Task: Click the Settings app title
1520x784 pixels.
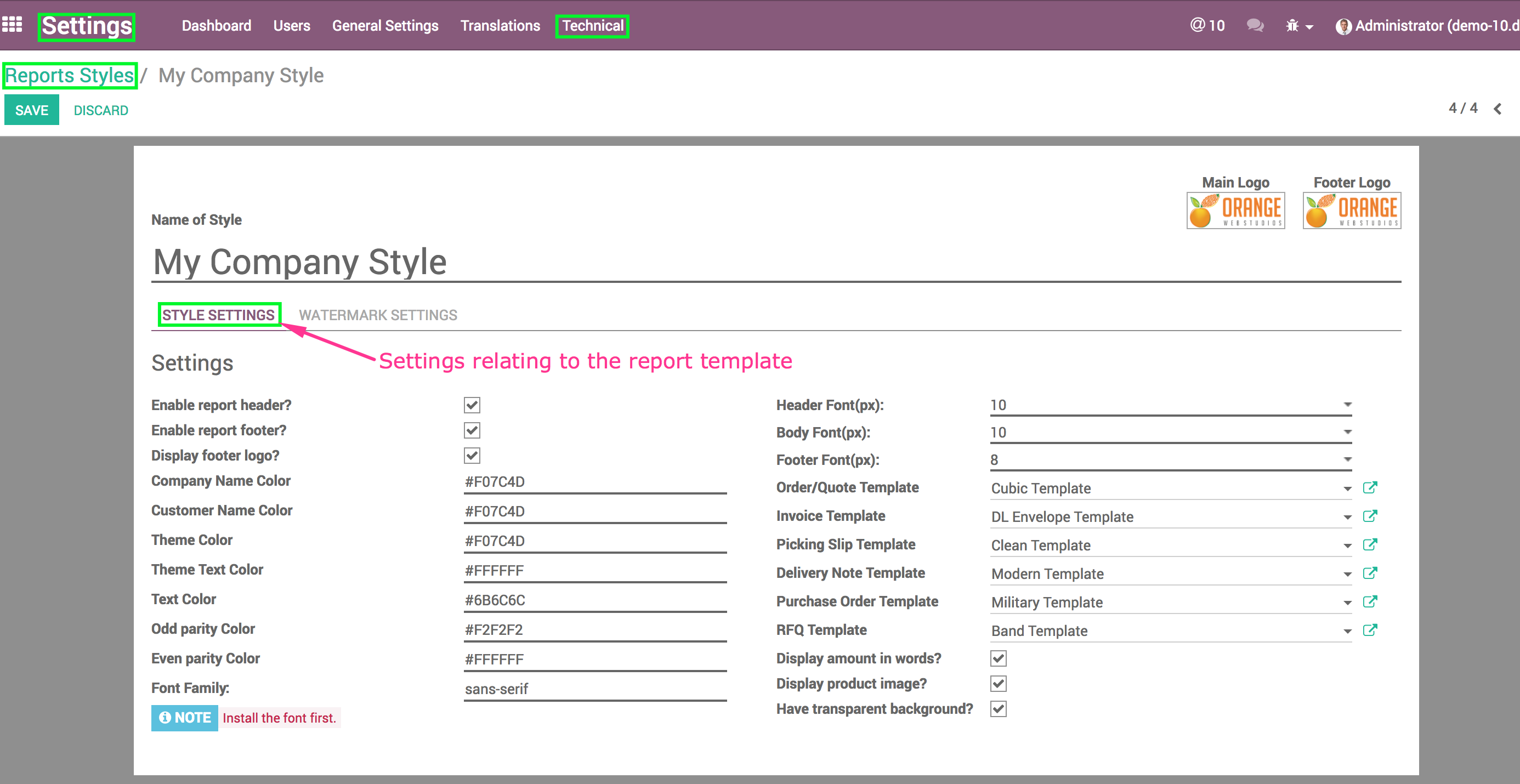Action: point(87,26)
